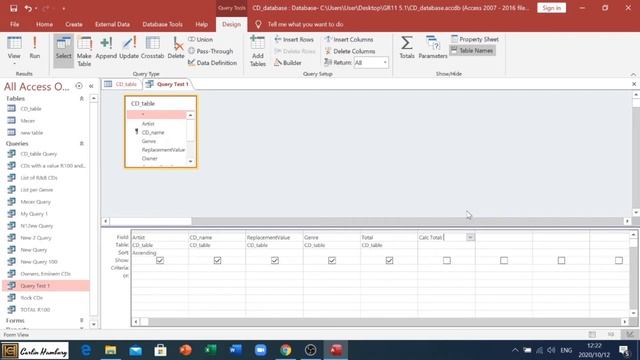Switch to Design View from status bar
Image resolution: width=640 pixels, height=360 pixels.
coord(630,334)
